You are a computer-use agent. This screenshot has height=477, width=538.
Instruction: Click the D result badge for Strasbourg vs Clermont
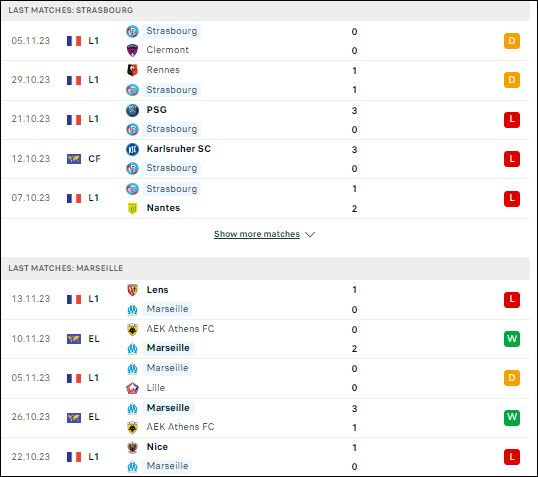(x=512, y=41)
